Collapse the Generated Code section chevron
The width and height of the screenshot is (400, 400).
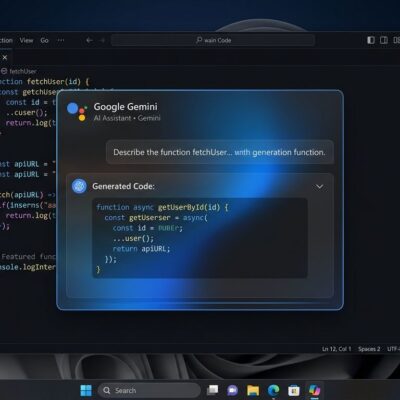(x=319, y=186)
